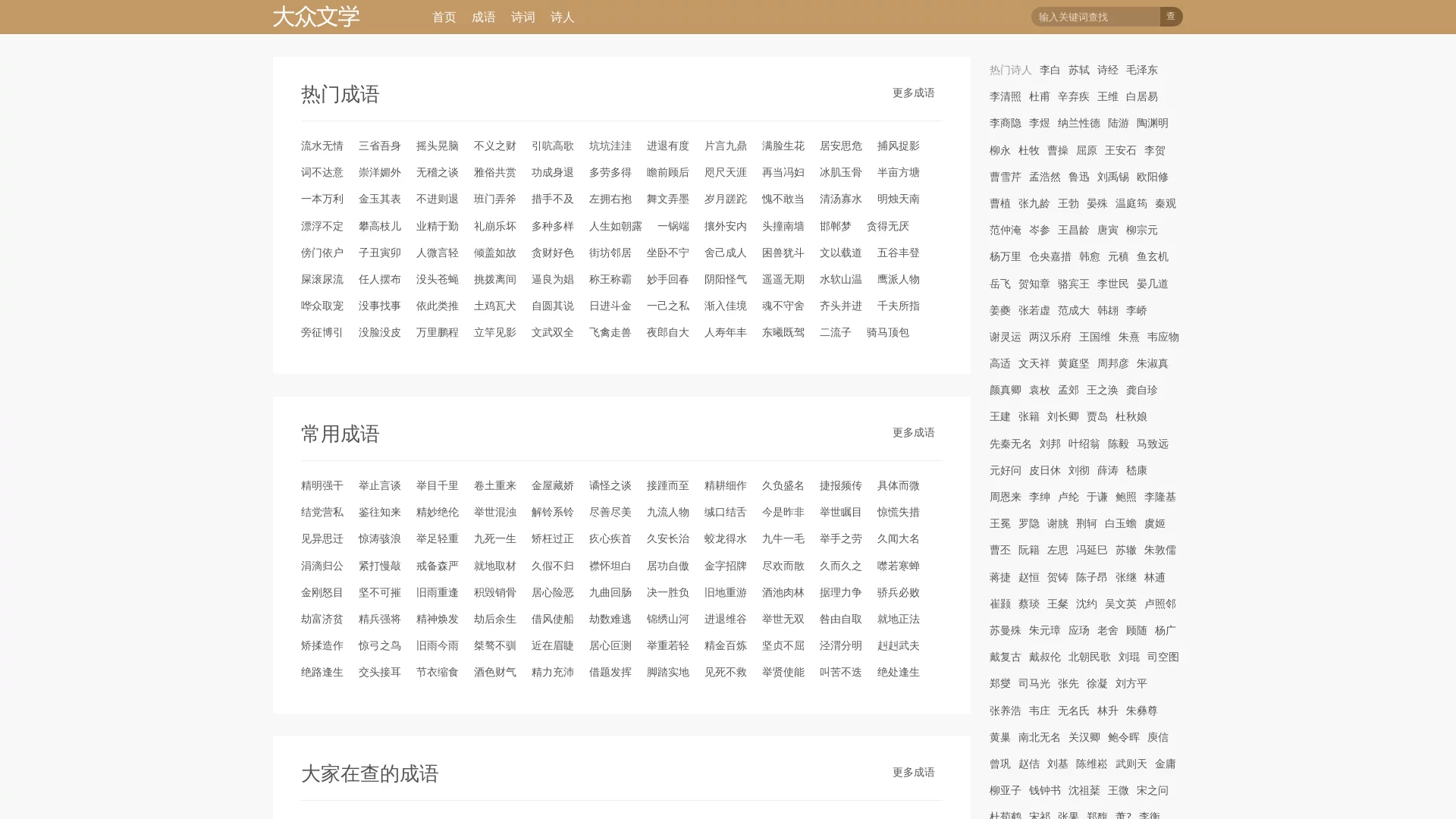1456x819 pixels.
Task: Open the 首页 menu item
Action: pos(444,17)
